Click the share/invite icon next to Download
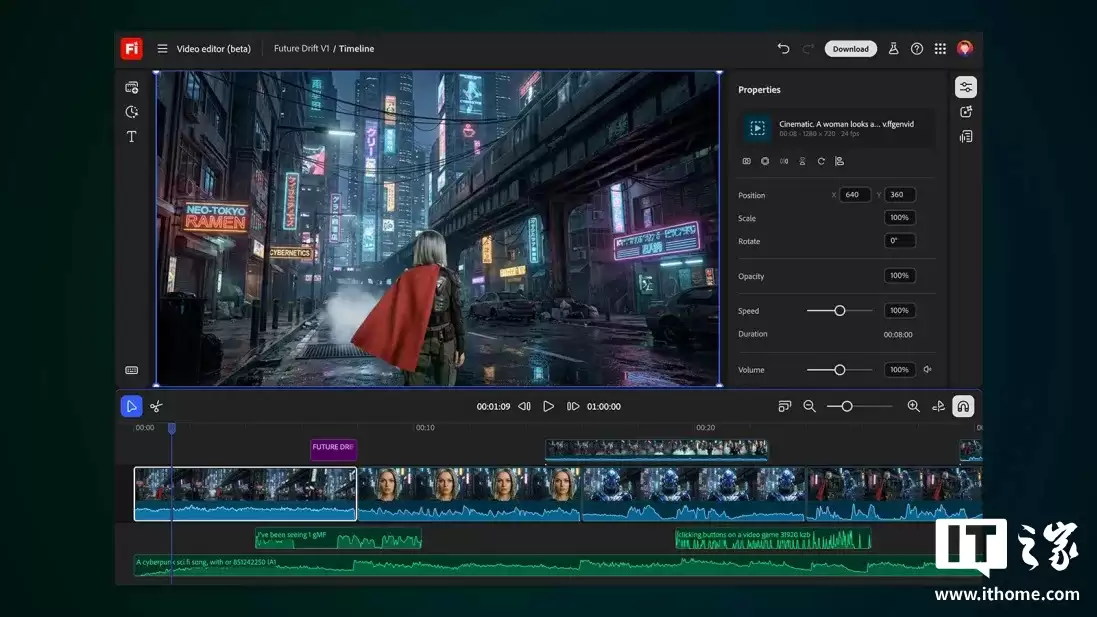 [x=893, y=48]
